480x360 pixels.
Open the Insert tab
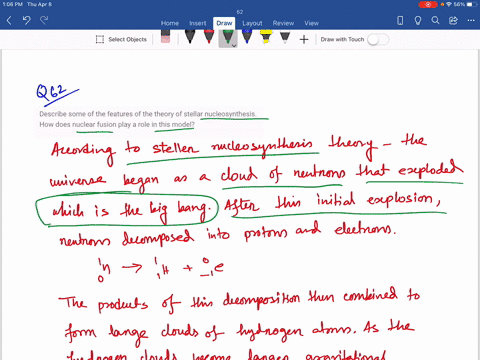(x=198, y=23)
